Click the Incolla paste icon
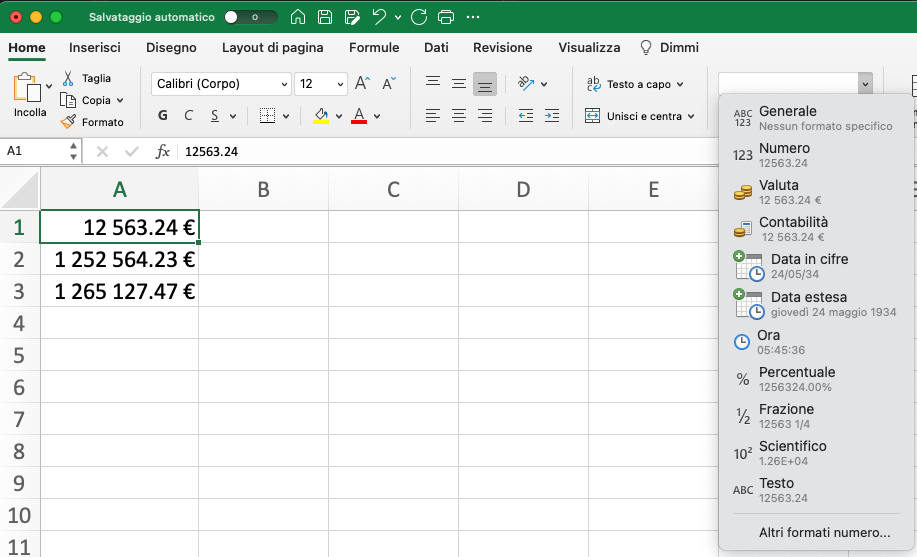The image size is (917, 557). coord(26,88)
